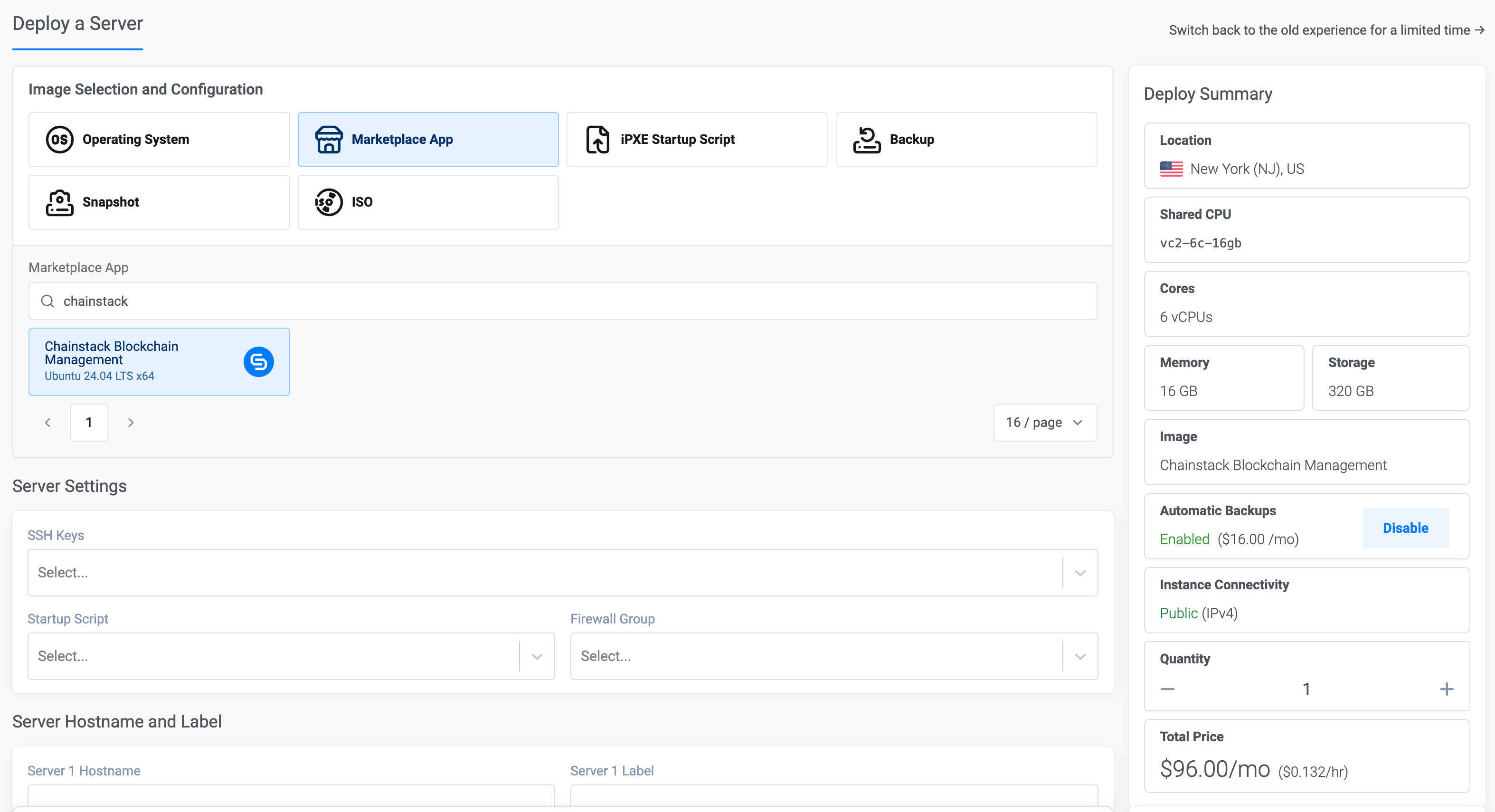The width and height of the screenshot is (1495, 812).
Task: Click the Ubuntu 24.04 LTS x64 text
Action: 99,376
